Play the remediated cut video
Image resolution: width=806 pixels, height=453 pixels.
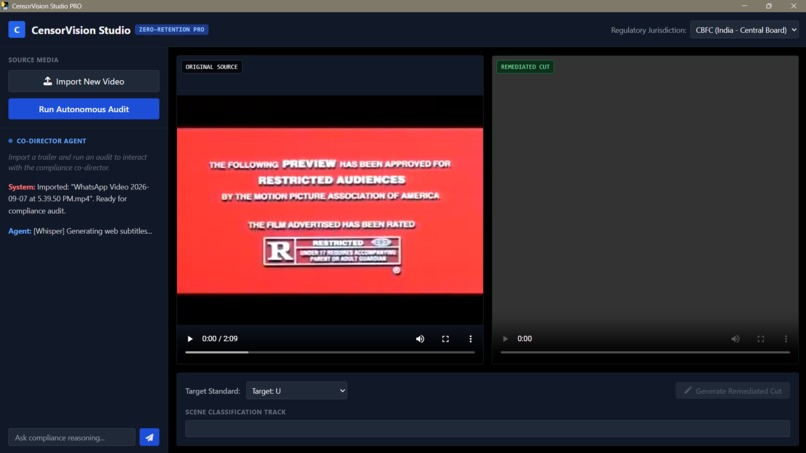coord(505,339)
